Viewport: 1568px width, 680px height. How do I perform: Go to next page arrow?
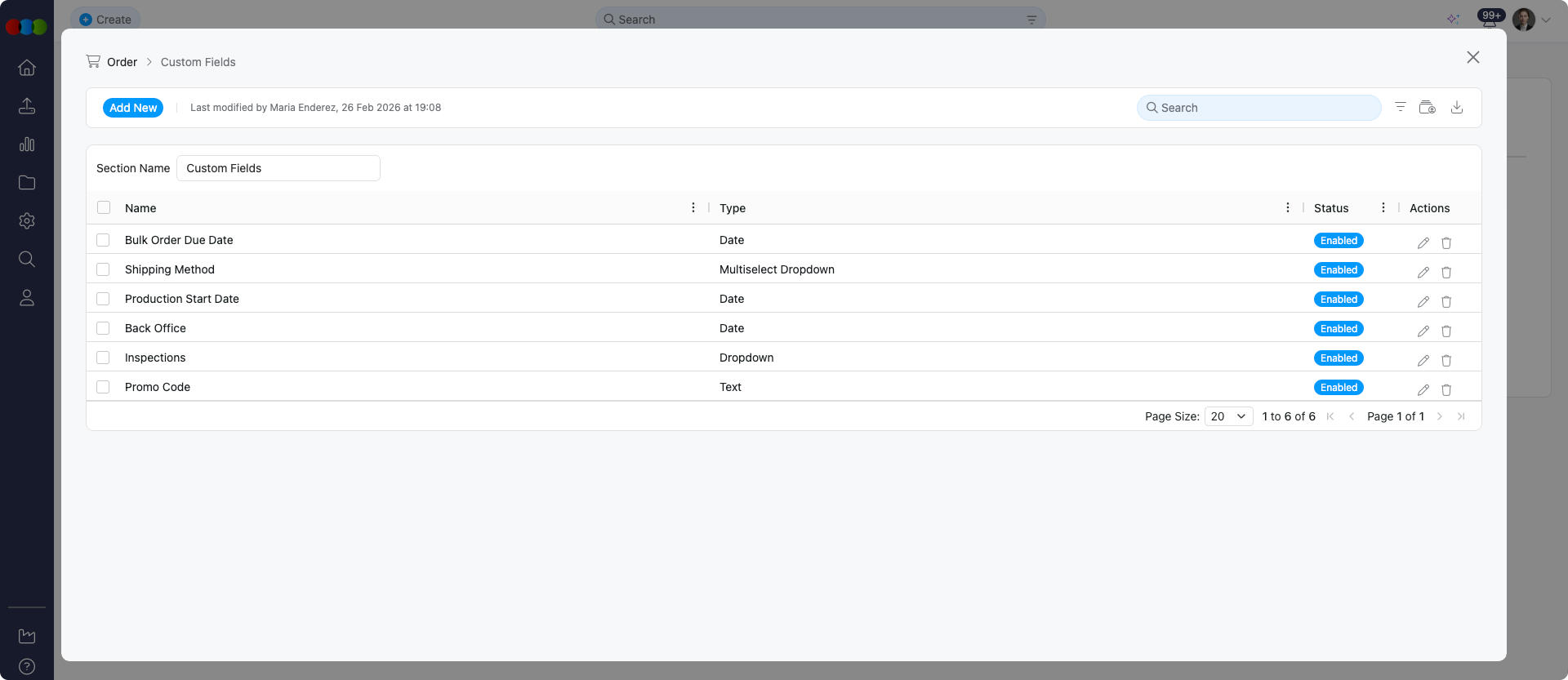point(1440,416)
